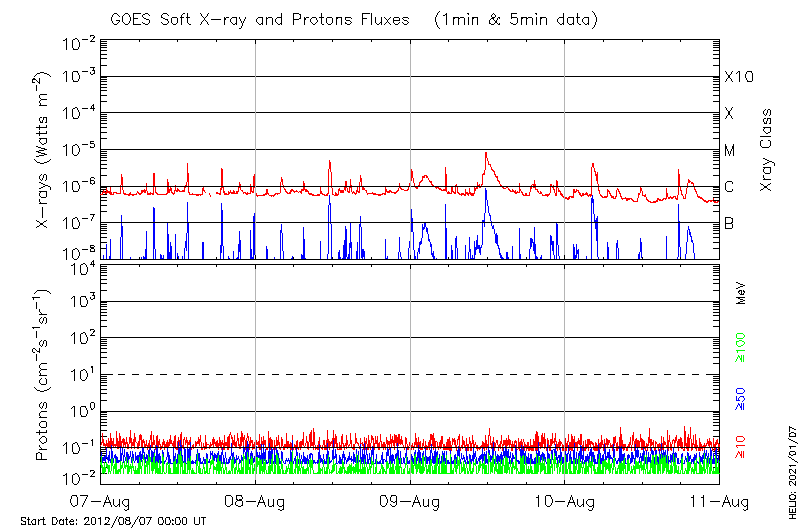800x530 pixels.
Task: Click the red ≥10 MeV legend label
Action: pos(741,443)
